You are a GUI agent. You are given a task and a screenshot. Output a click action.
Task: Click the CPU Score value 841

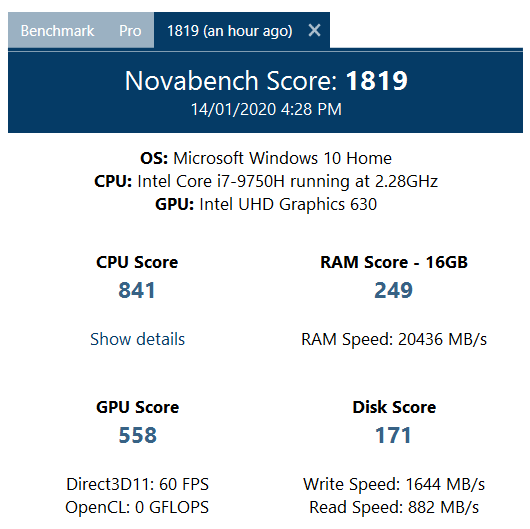click(137, 290)
